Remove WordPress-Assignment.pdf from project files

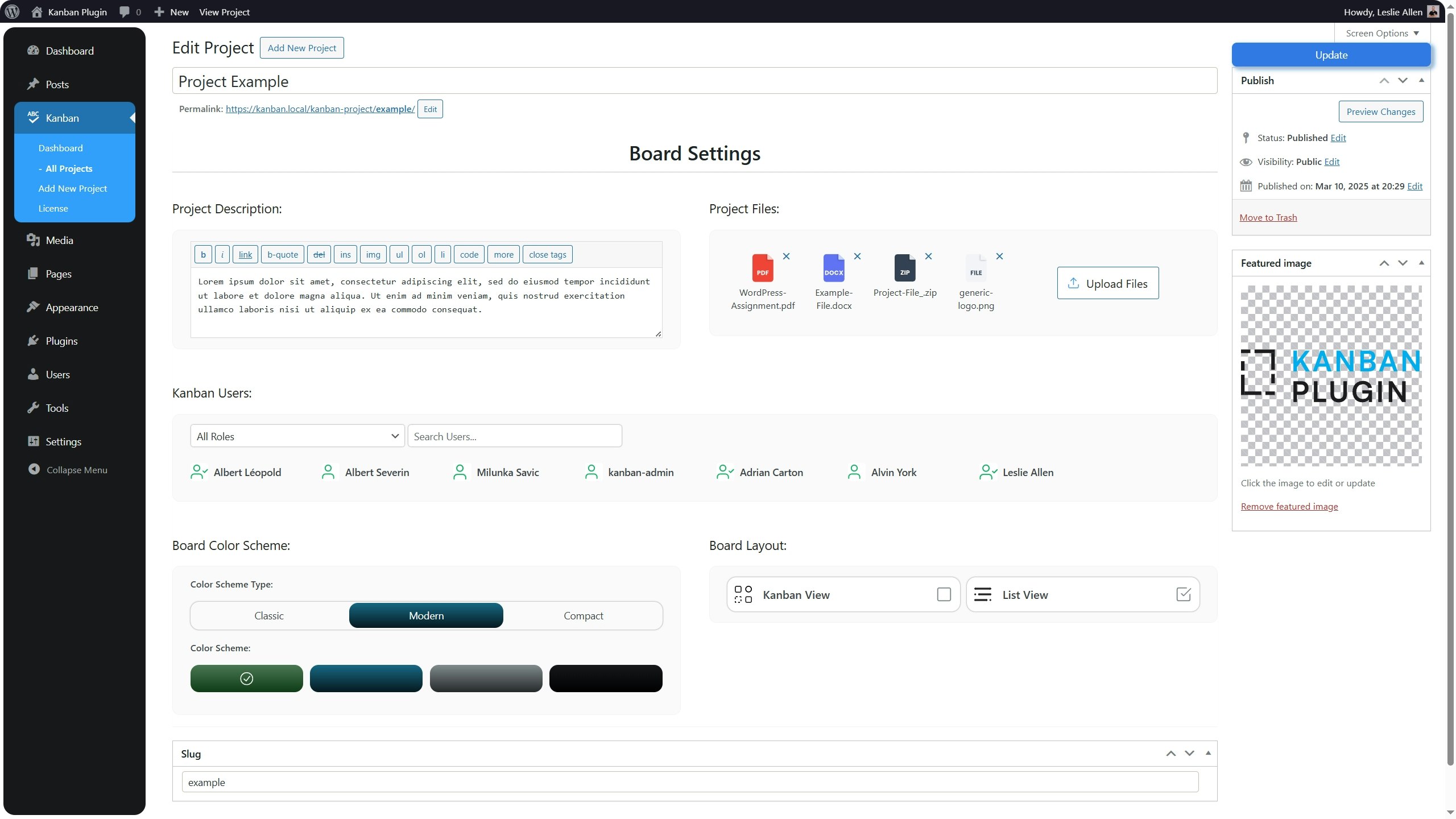click(787, 257)
